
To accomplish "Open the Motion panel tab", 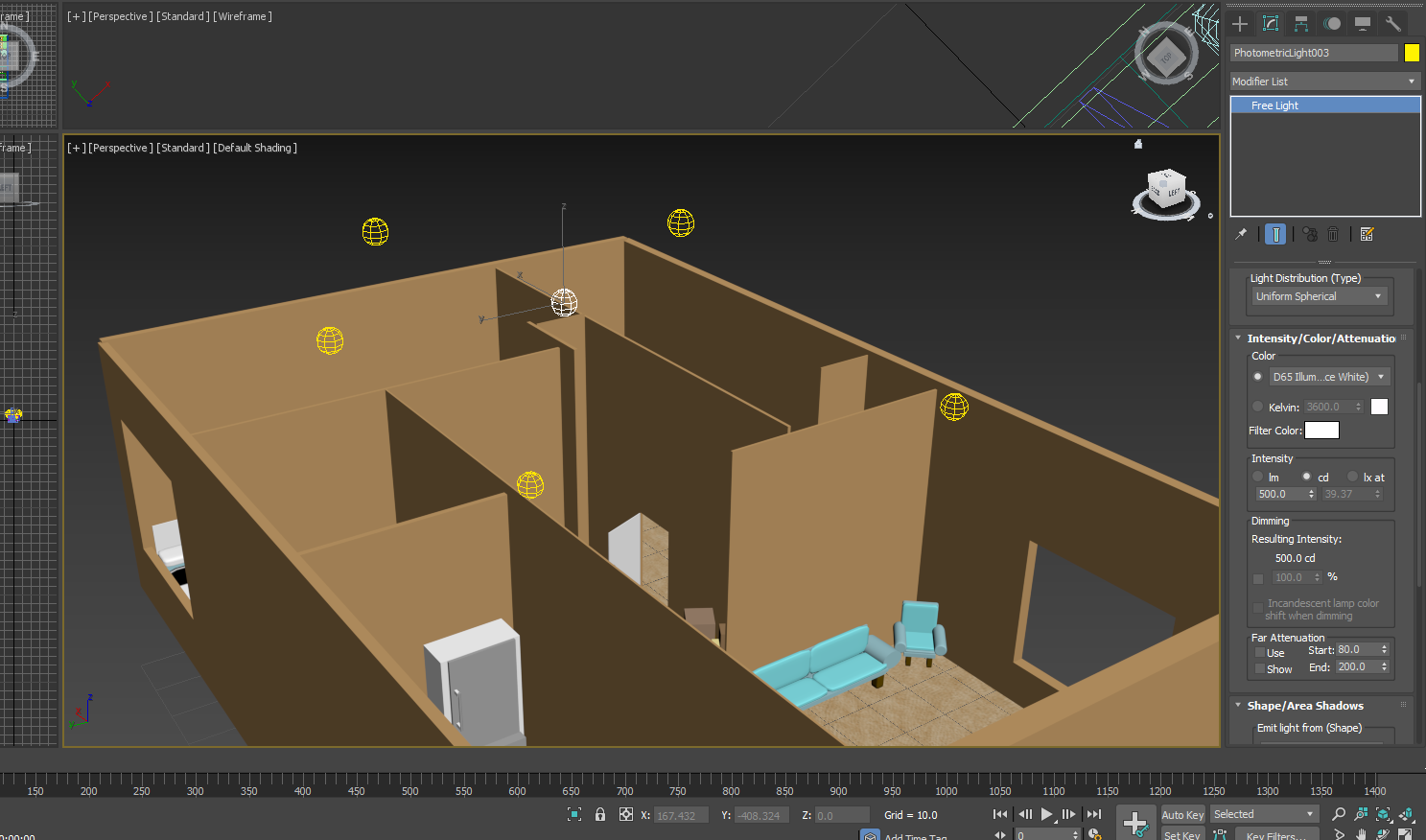I will click(x=1332, y=24).
